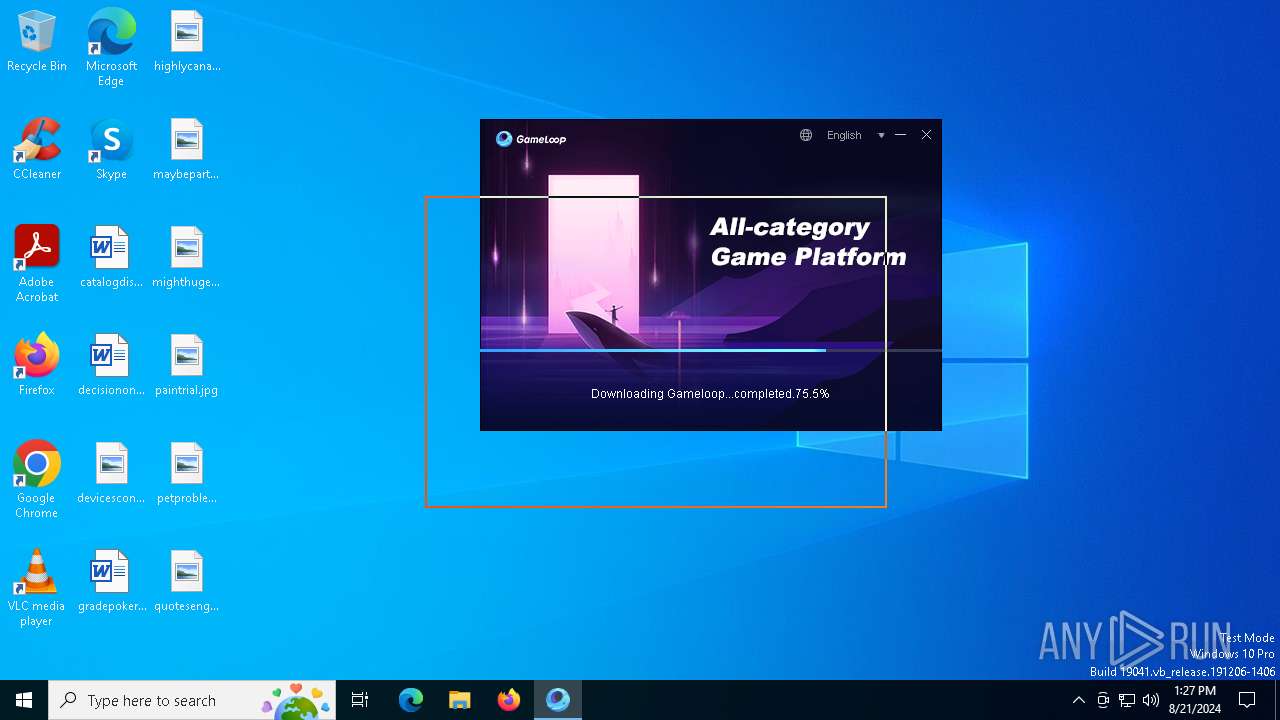Open the network tray icon
Image resolution: width=1280 pixels, height=720 pixels.
(x=1127, y=700)
